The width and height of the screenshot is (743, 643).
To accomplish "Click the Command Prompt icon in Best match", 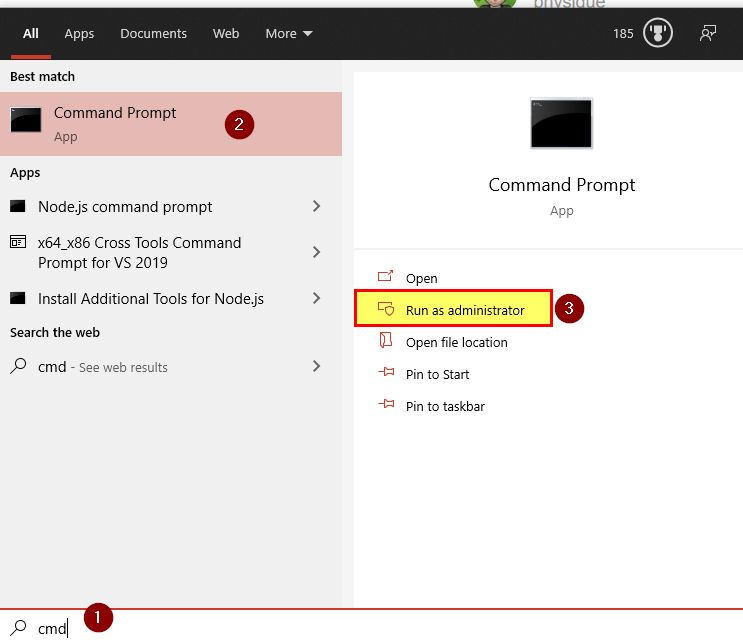I will (26, 121).
